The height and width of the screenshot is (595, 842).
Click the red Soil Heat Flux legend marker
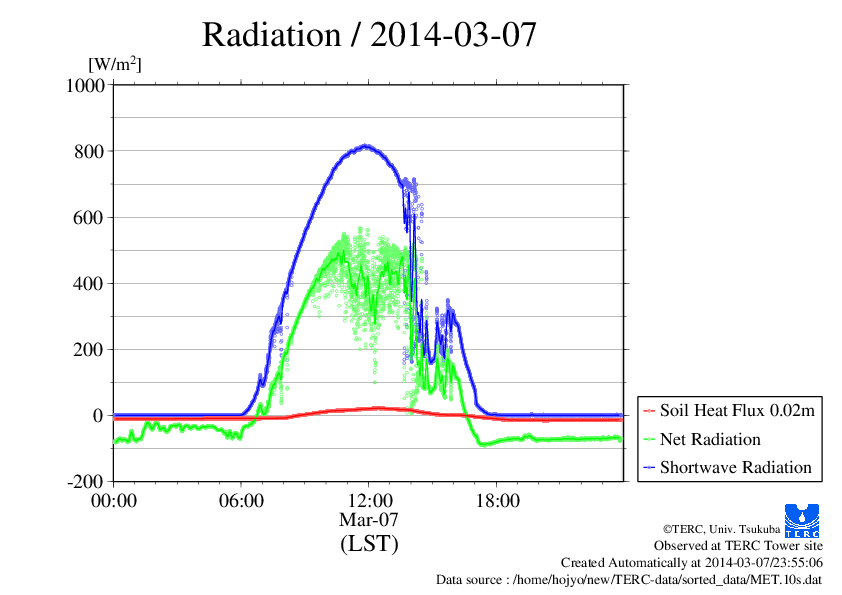pyautogui.click(x=649, y=411)
